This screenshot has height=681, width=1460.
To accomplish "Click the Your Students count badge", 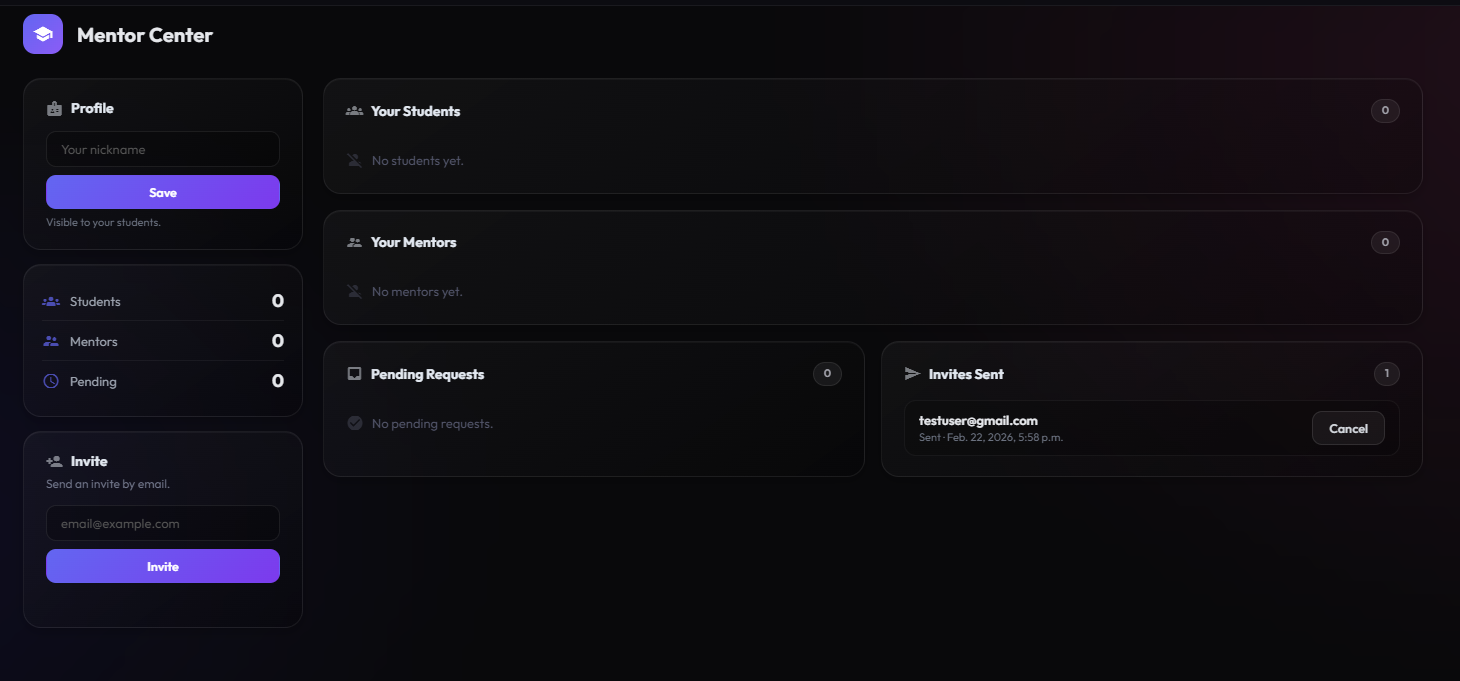I will pos(1385,111).
